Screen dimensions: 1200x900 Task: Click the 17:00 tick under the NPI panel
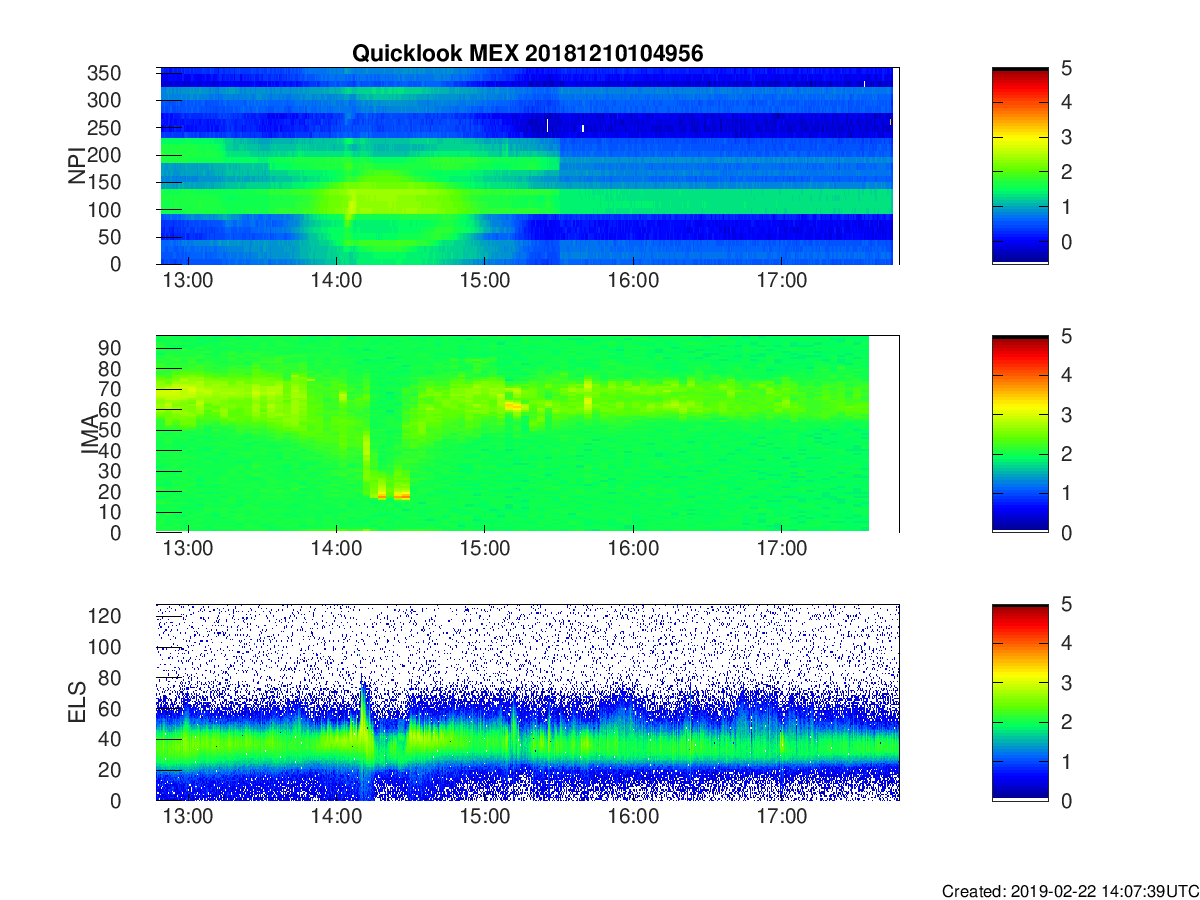pos(781,281)
